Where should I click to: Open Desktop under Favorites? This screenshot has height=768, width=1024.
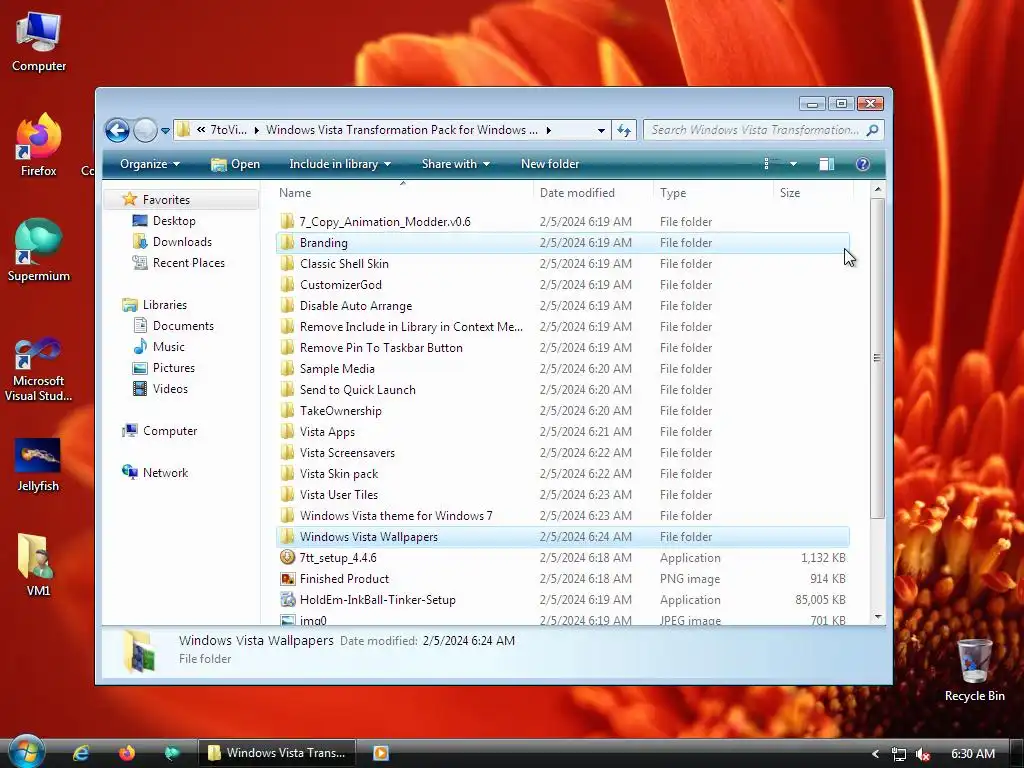(174, 221)
